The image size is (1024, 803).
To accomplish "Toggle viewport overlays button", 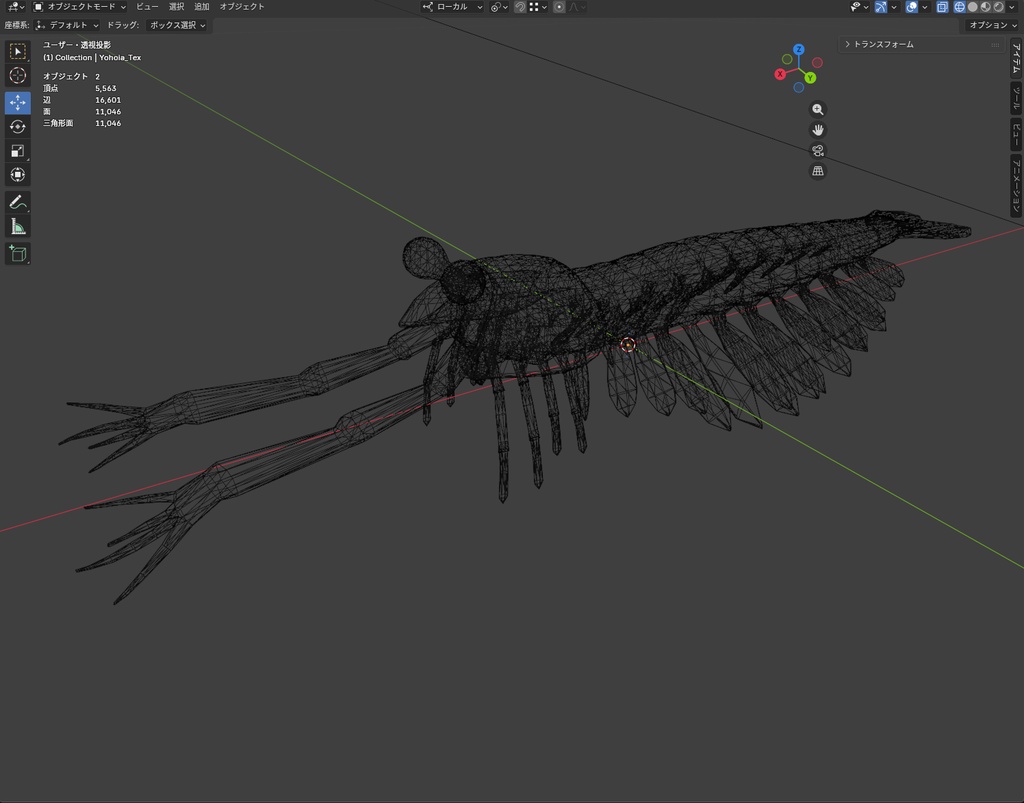I will tap(912, 7).
